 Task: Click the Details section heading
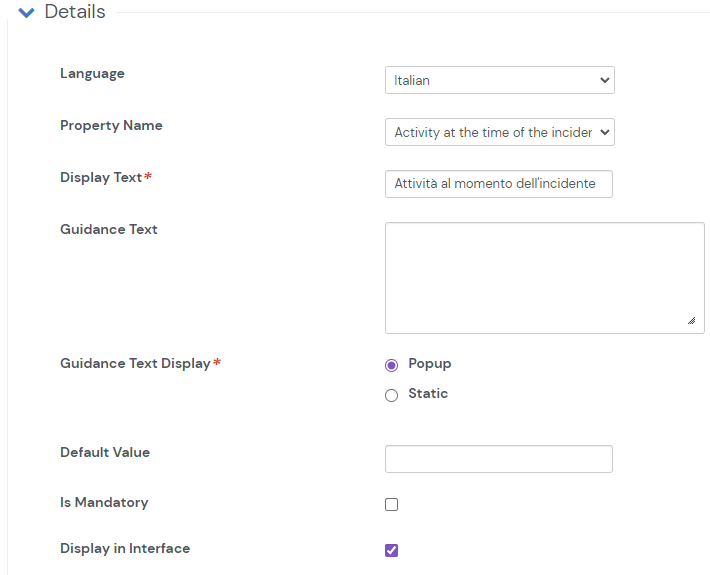[x=75, y=12]
